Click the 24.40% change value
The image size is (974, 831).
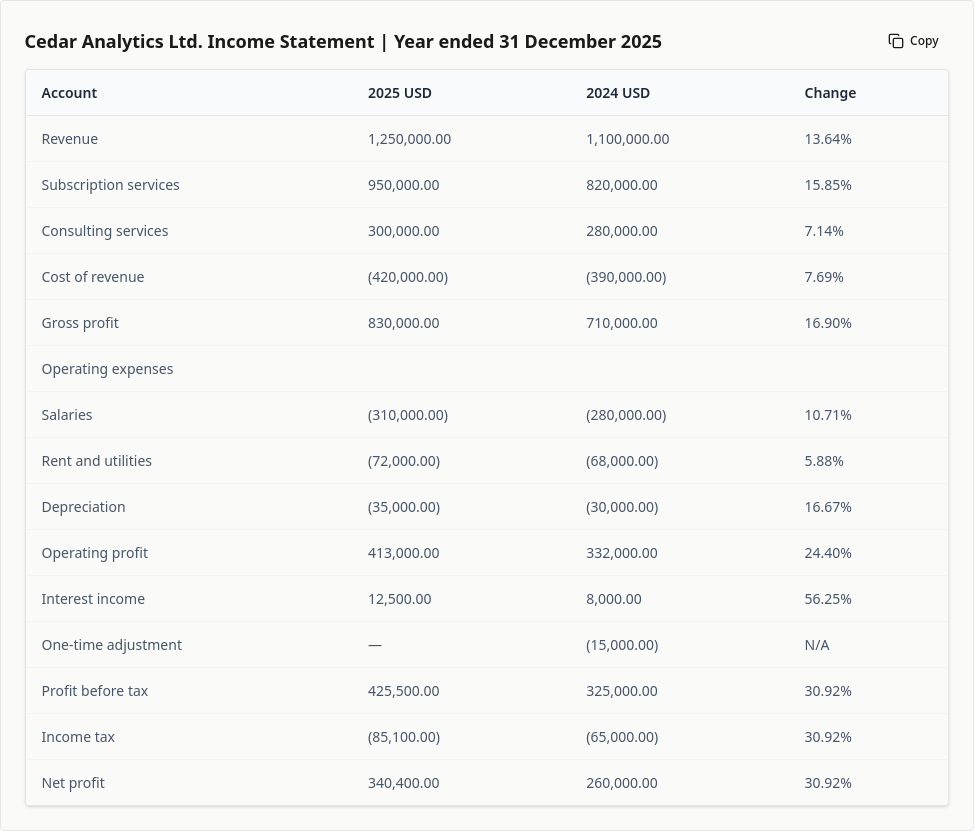[x=827, y=553]
